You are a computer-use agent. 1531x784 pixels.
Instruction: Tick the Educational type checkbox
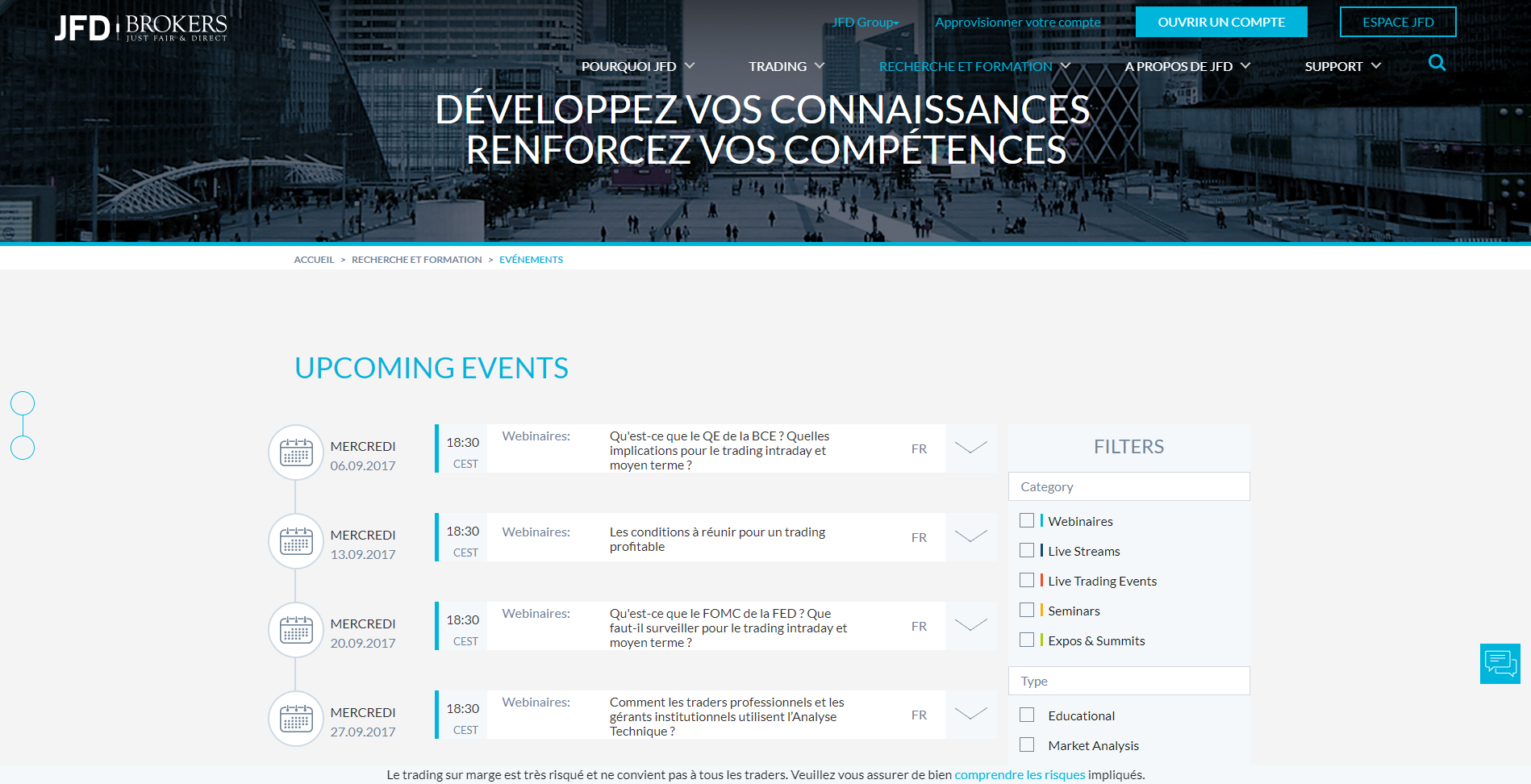click(1027, 715)
